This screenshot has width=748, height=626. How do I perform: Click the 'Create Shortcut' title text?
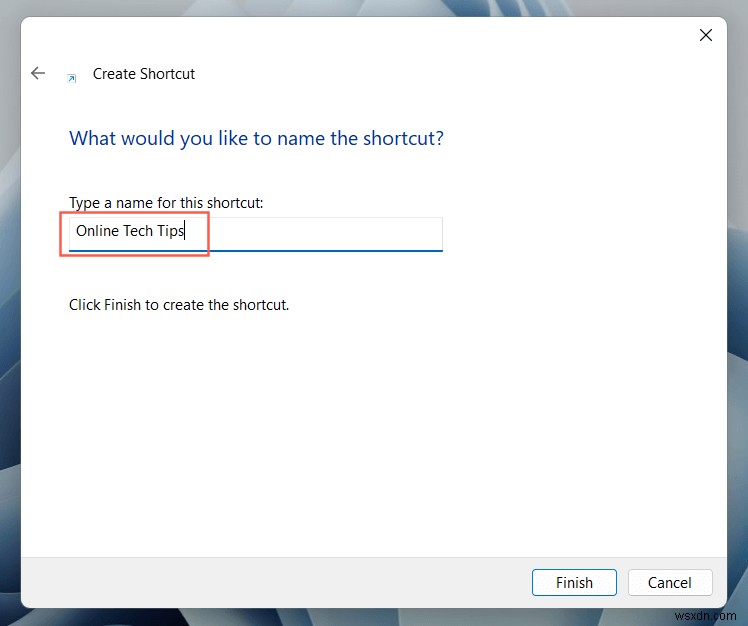point(144,74)
